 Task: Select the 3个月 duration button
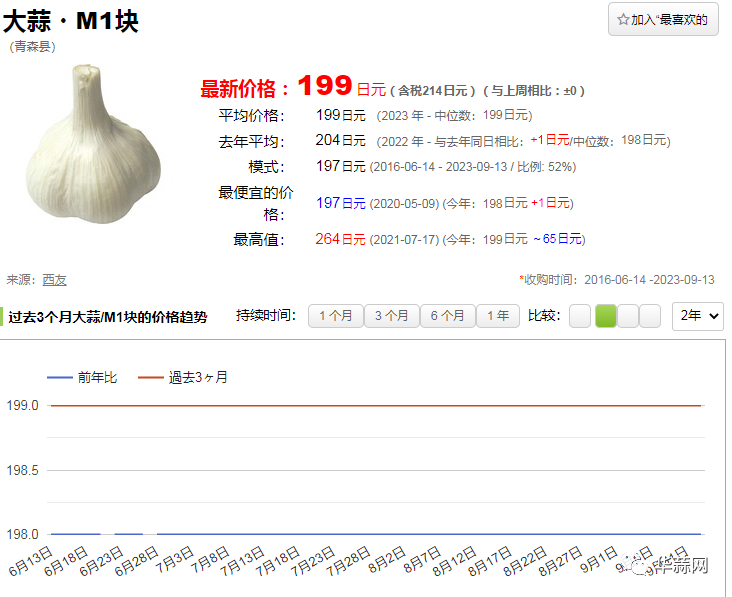[392, 316]
